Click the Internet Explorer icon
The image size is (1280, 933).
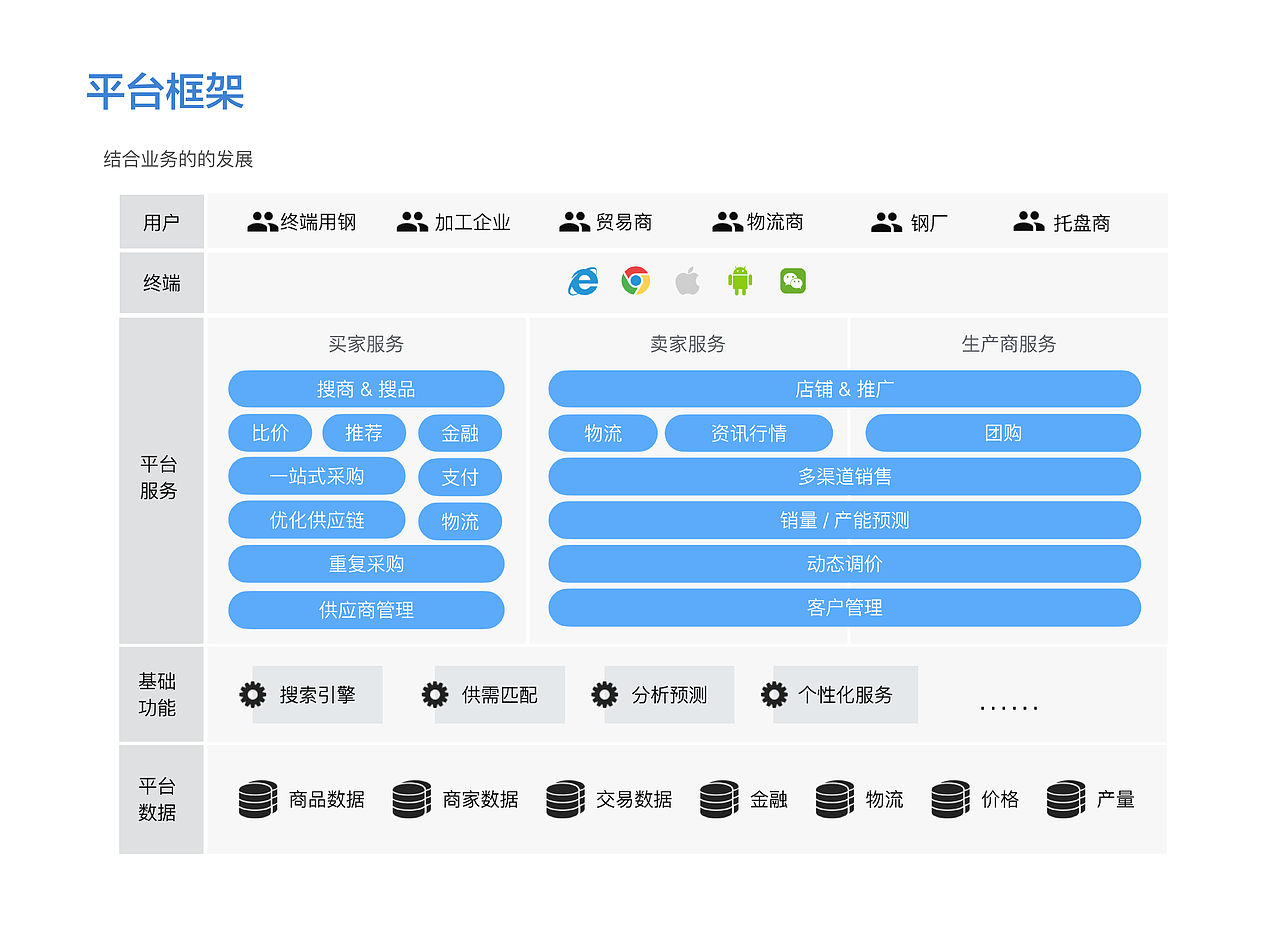583,282
